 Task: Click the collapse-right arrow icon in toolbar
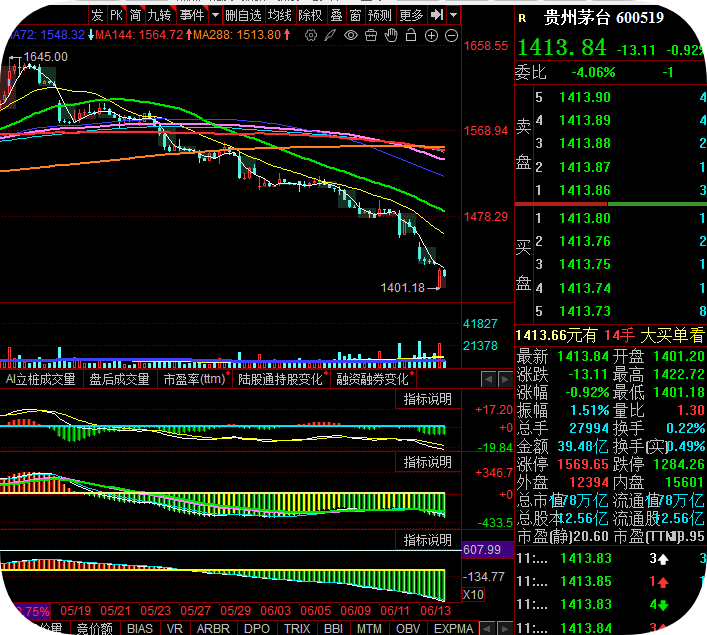[436, 15]
